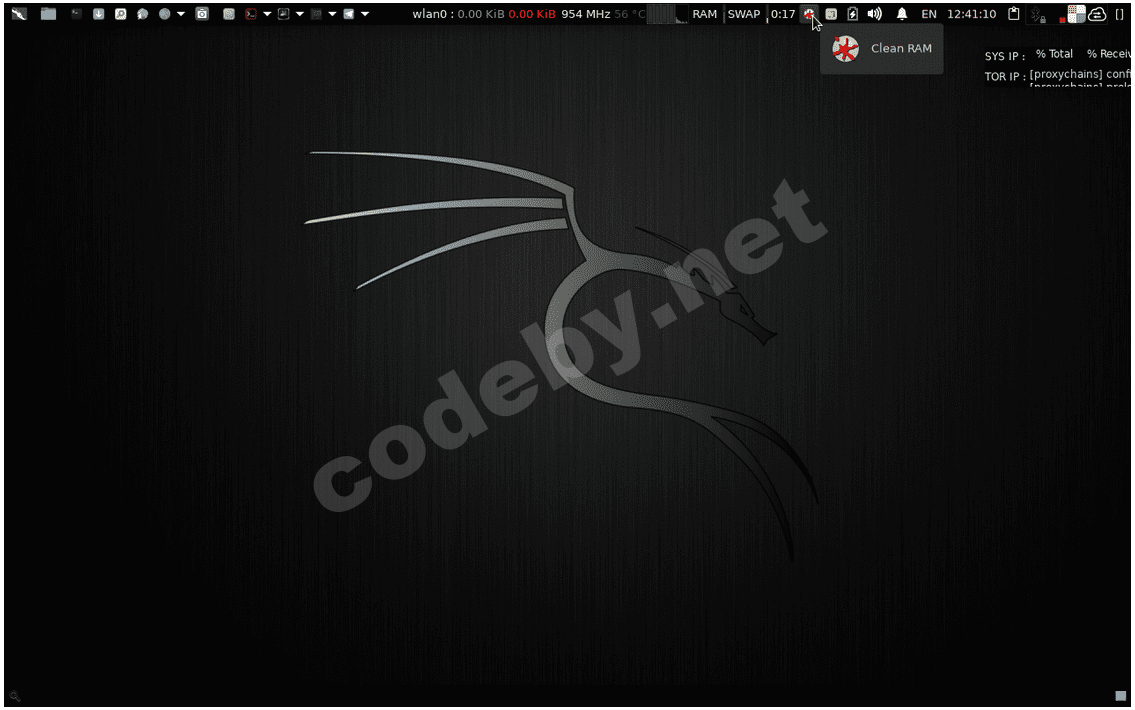Open the Kali applications menu icon
This screenshot has width=1135, height=710.
point(19,14)
